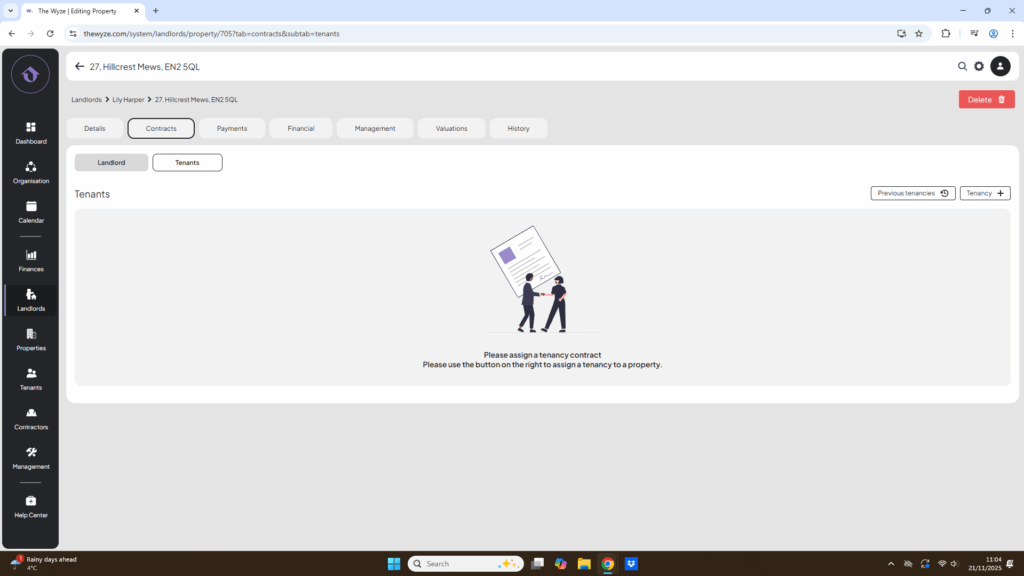Select Properties in the sidebar
Screen dimensions: 1024x576
point(30,339)
